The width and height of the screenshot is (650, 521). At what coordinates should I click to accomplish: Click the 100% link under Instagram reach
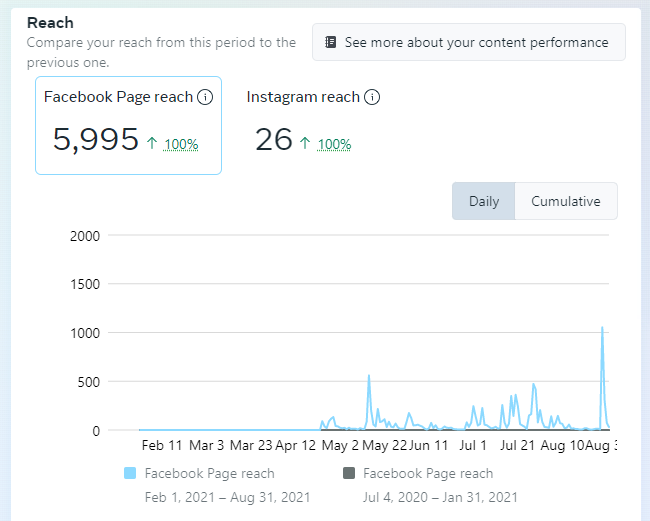click(x=334, y=144)
